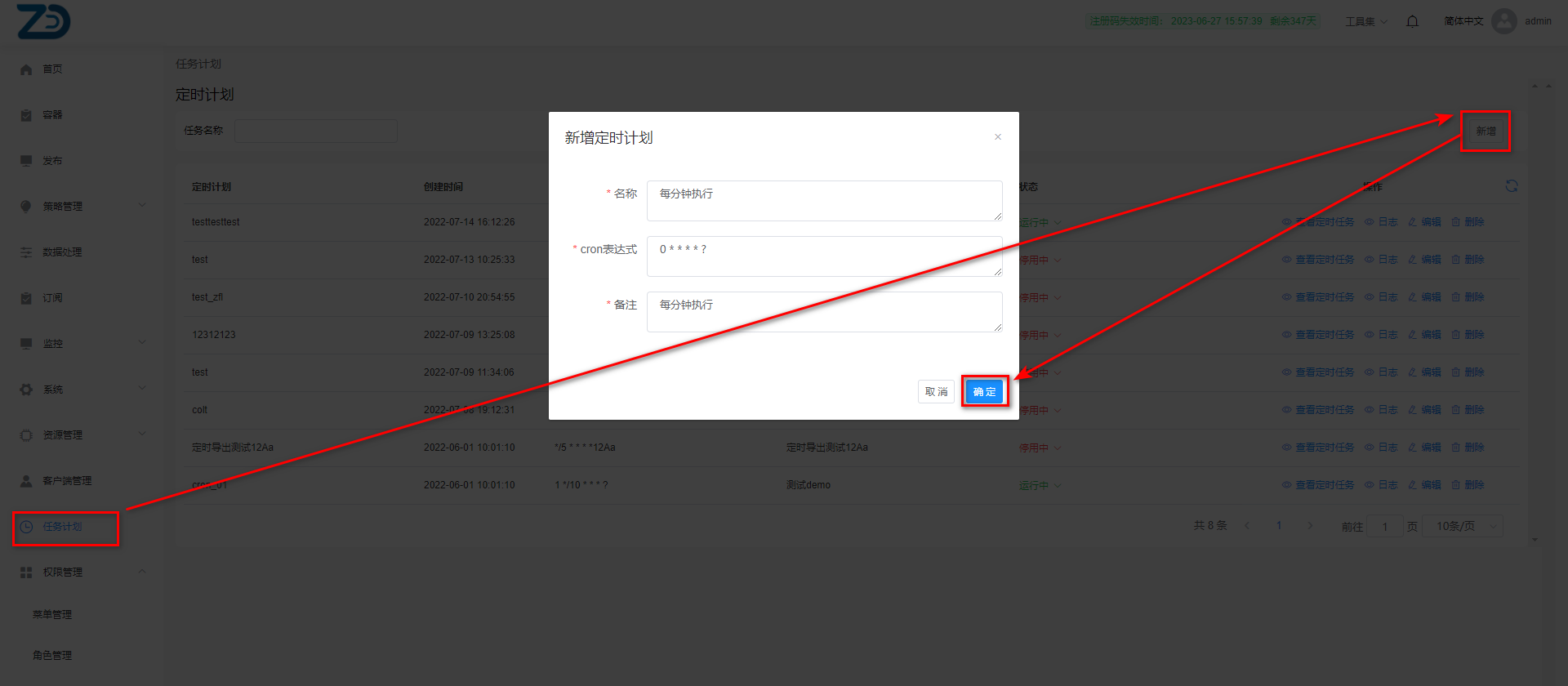
Task: Open the 10条/页 page size dropdown
Action: 1463,526
